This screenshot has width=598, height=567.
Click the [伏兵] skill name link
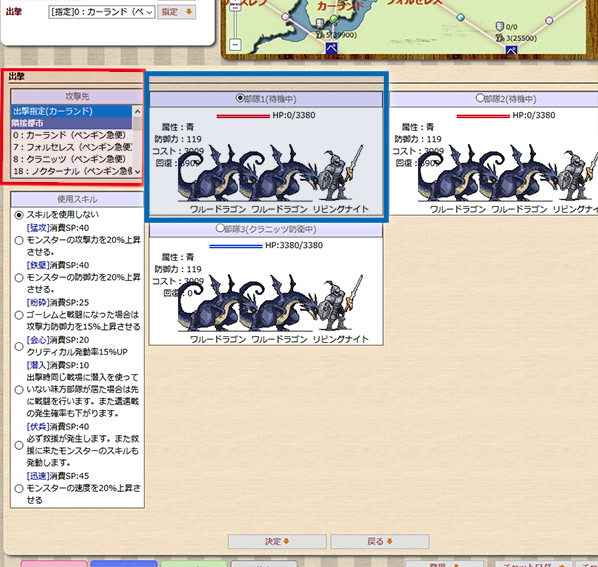38,426
